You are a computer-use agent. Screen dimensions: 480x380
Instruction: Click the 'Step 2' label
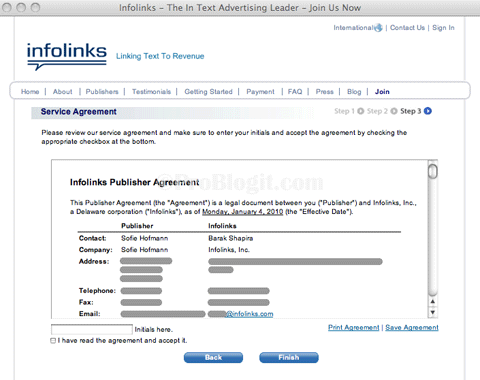point(377,111)
